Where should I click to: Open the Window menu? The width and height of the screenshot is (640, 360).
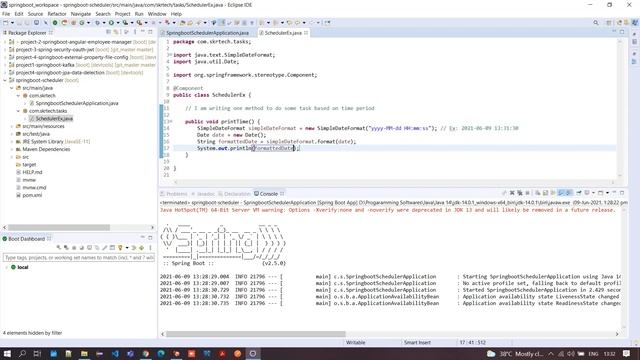(157, 14)
